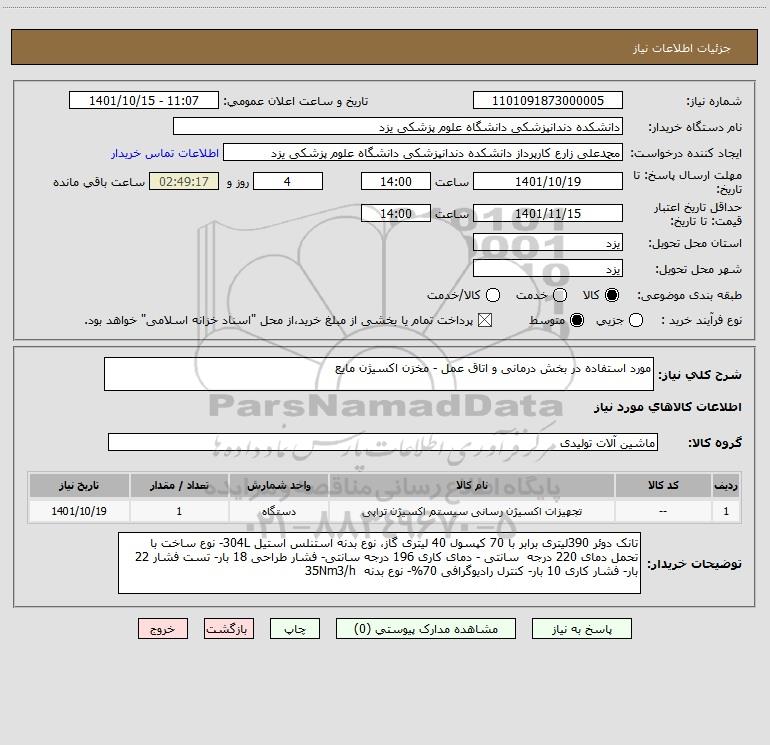The height and width of the screenshot is (745, 770).
Task: Click the ردیف column header
Action: [x=726, y=485]
